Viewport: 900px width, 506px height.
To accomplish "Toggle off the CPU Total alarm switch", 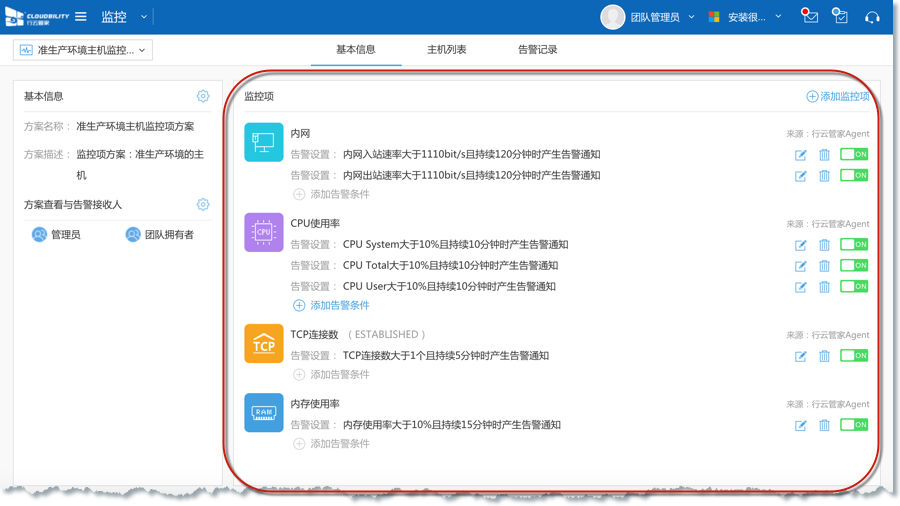I will click(x=853, y=266).
